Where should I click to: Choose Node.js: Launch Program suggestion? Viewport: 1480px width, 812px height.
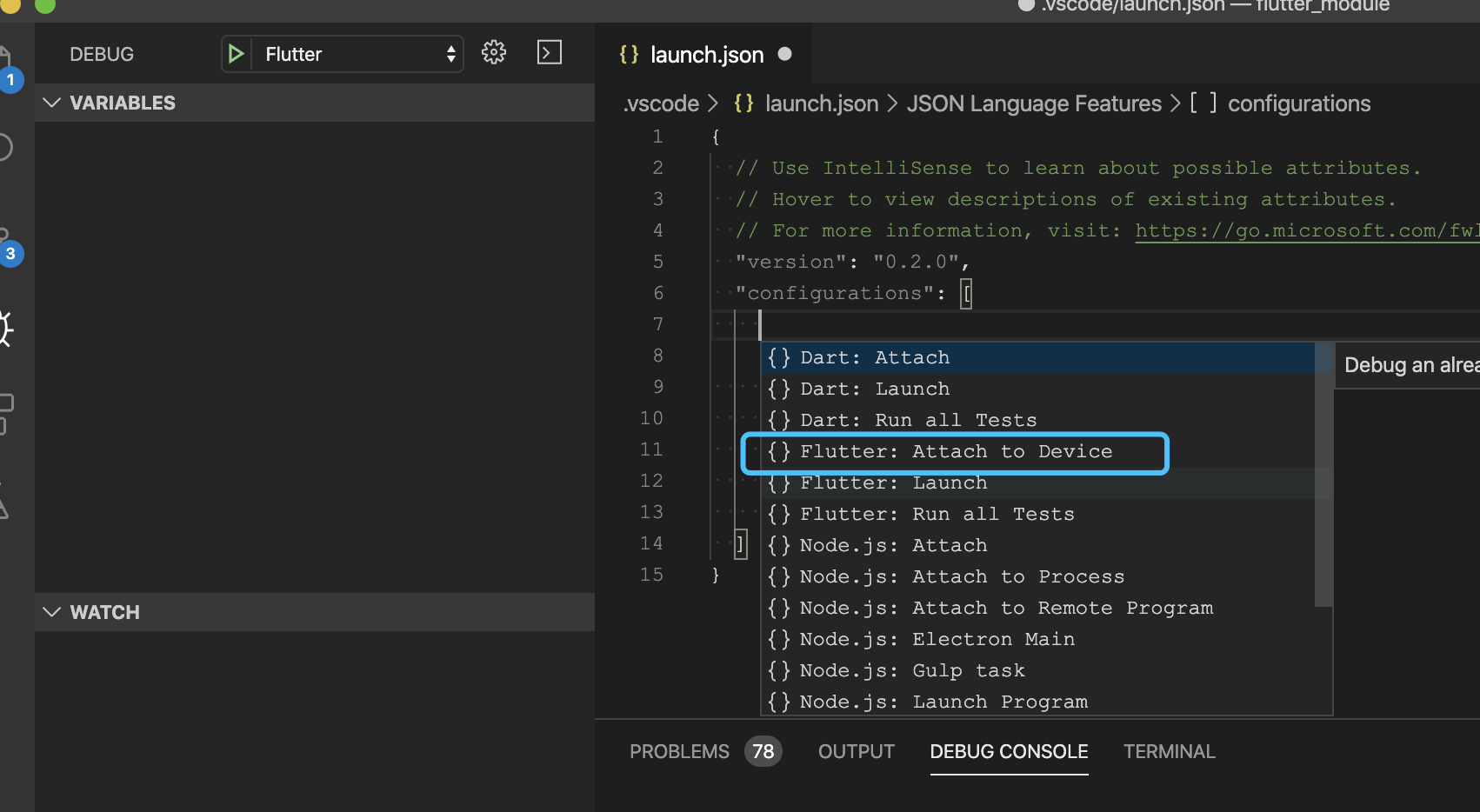(1038, 702)
